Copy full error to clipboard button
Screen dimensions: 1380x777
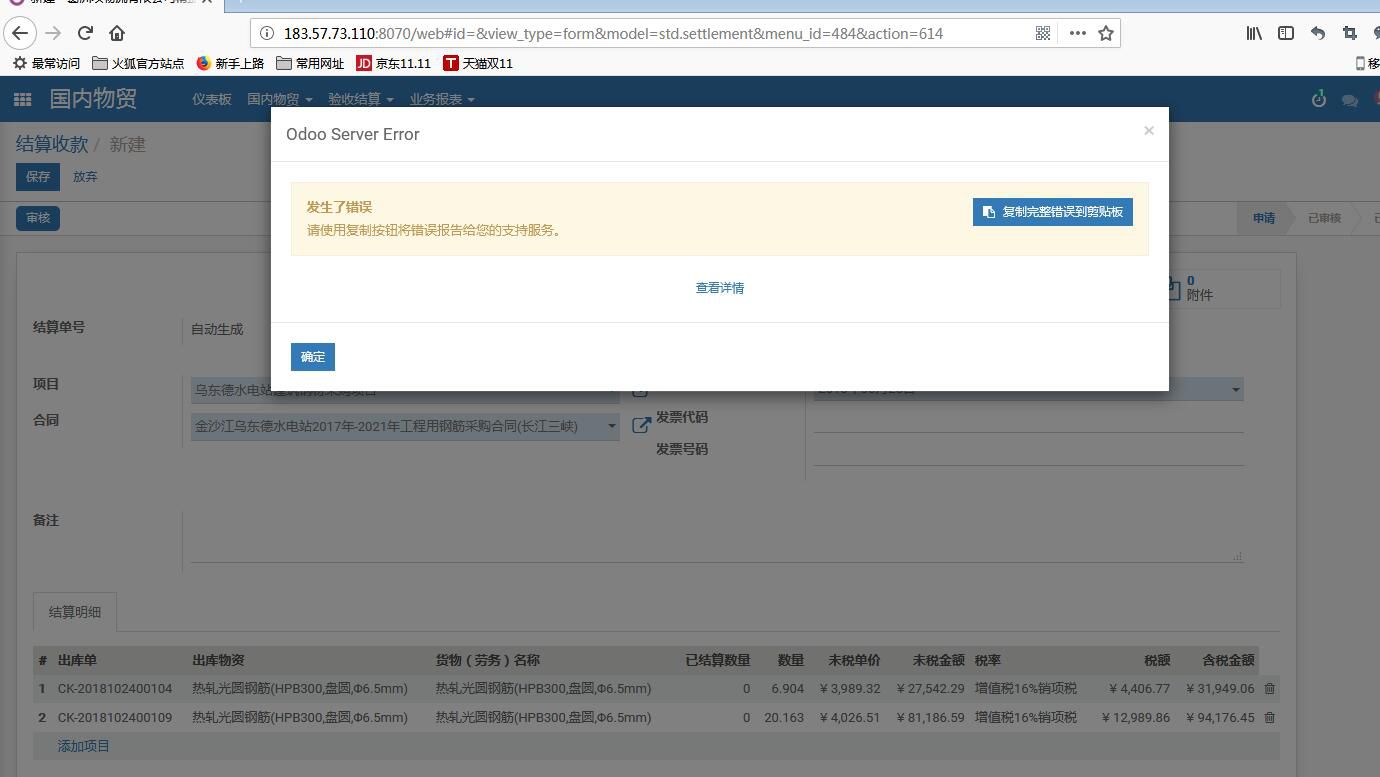[1052, 212]
